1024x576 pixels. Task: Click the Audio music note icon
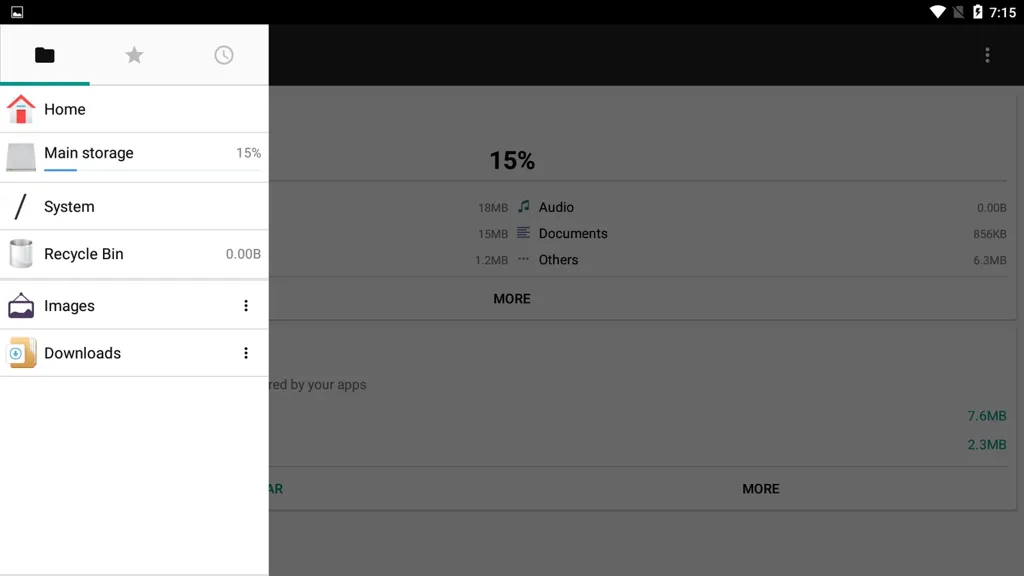[x=524, y=206]
